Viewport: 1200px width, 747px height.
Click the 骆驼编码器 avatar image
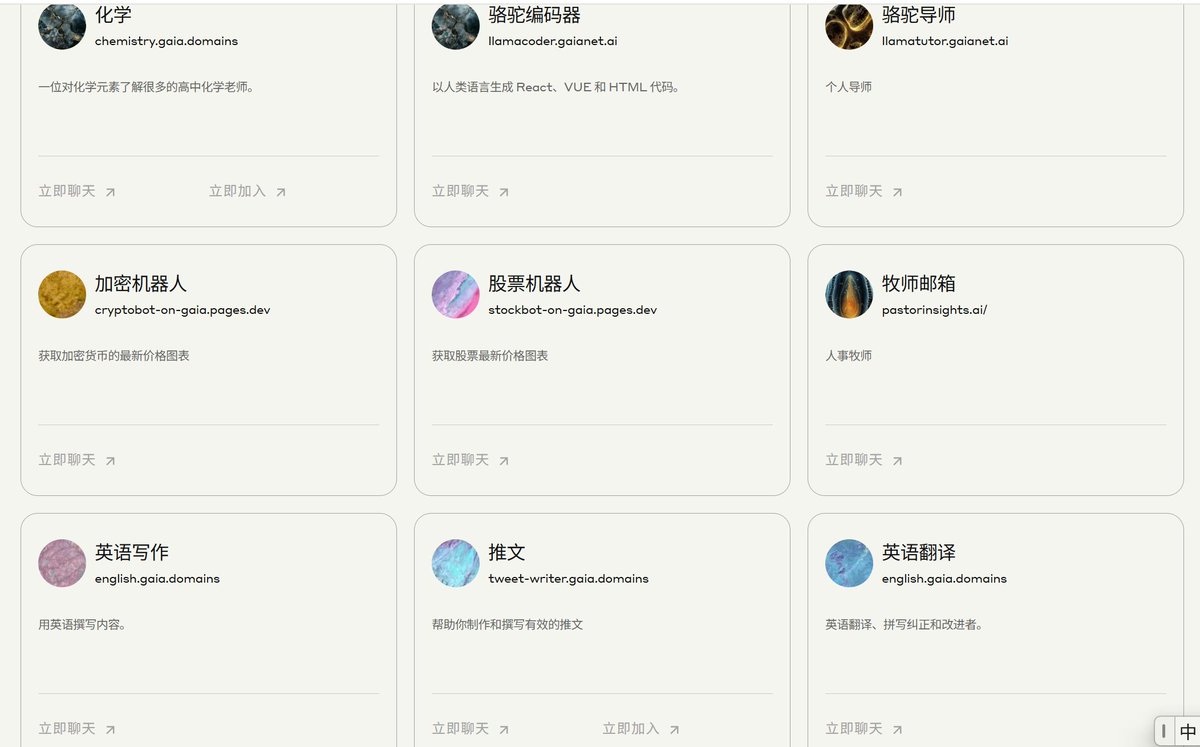coord(456,26)
